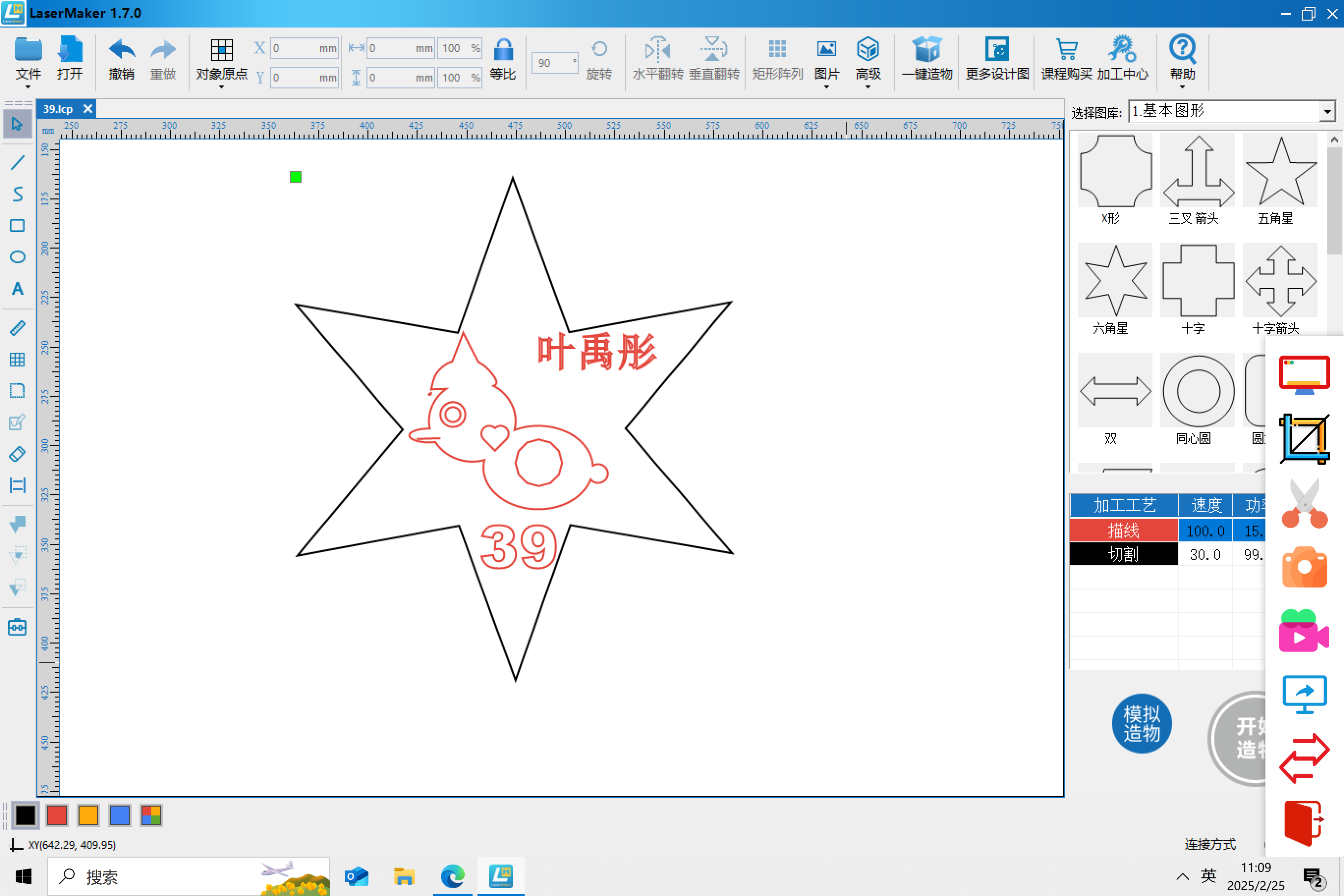Pick the orange color swatch

click(88, 815)
